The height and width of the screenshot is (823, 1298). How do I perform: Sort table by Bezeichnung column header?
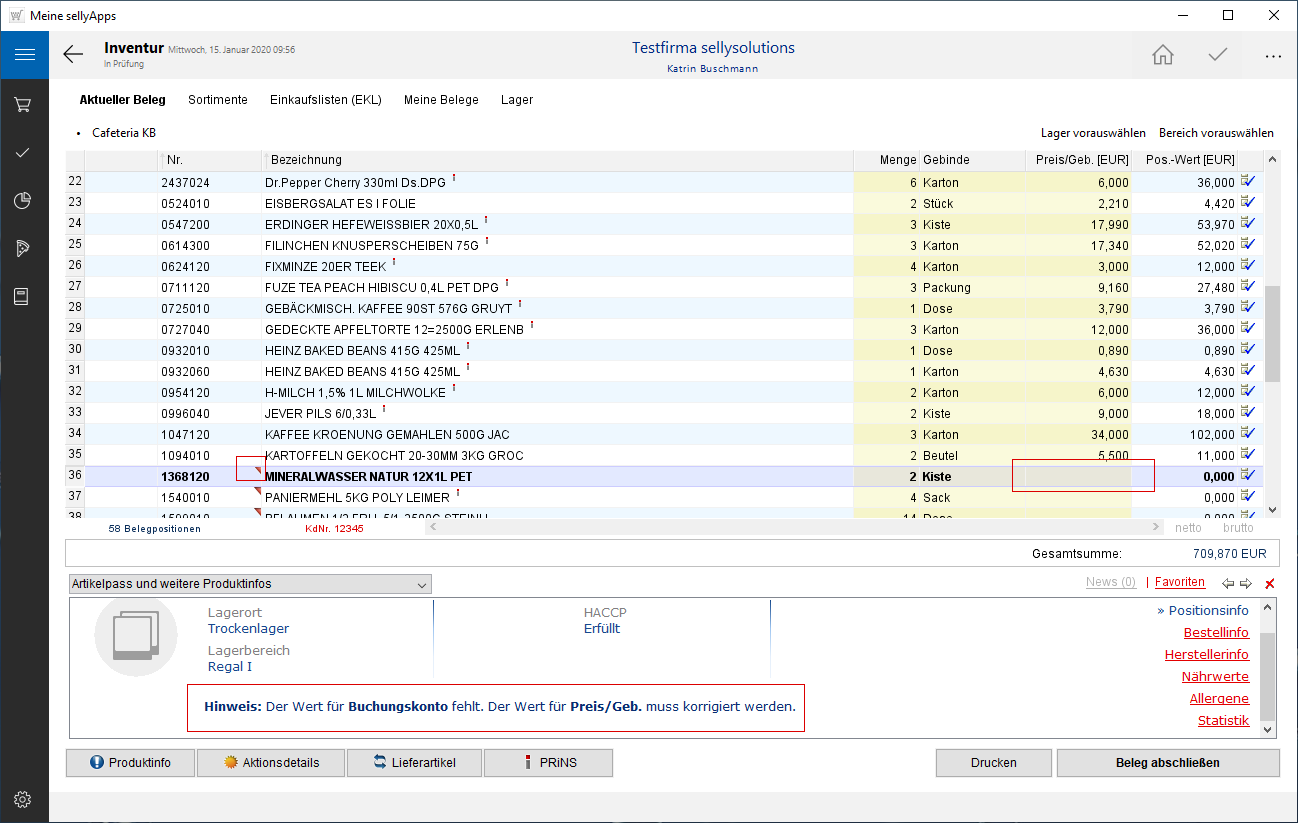click(x=306, y=160)
